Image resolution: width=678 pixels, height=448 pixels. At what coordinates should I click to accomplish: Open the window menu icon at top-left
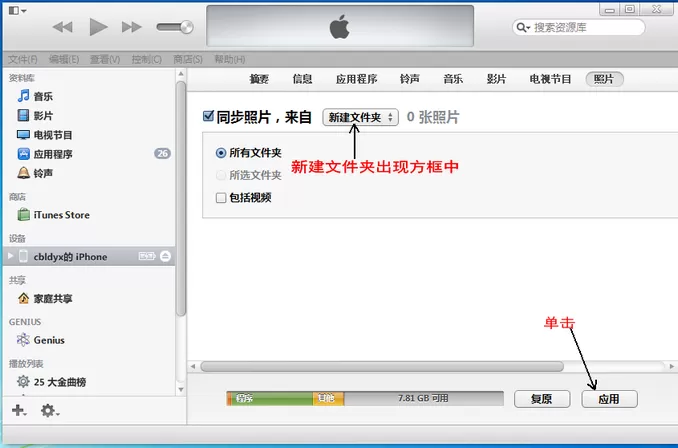point(17,10)
